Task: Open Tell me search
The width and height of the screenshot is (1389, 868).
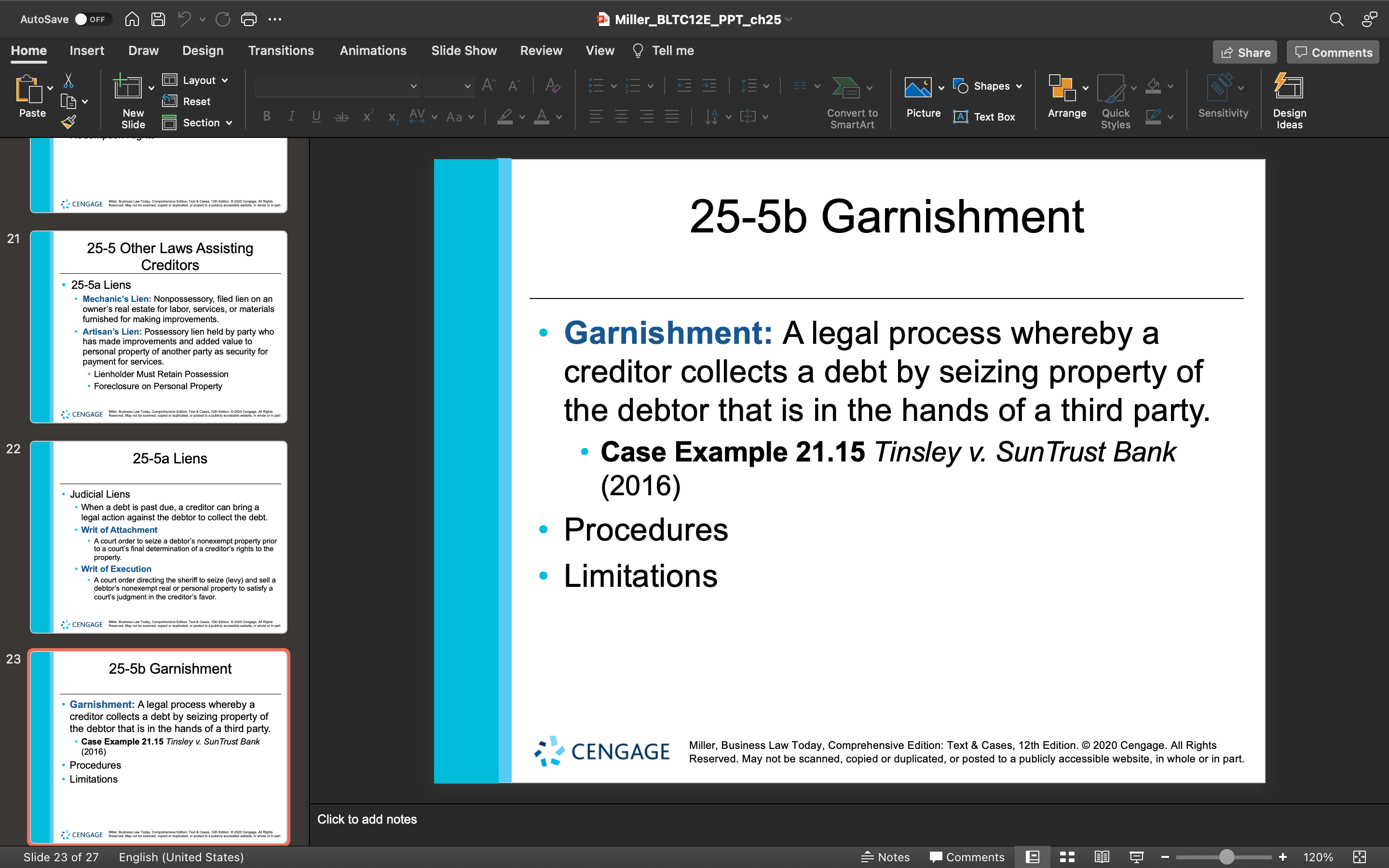Action: point(664,51)
